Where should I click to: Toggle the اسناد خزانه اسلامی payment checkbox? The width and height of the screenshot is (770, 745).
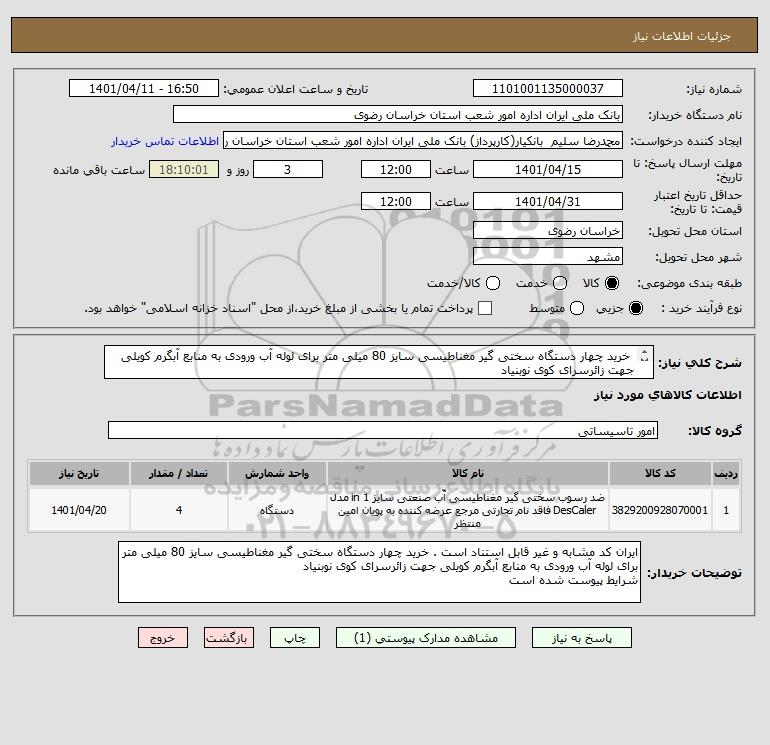pos(485,308)
